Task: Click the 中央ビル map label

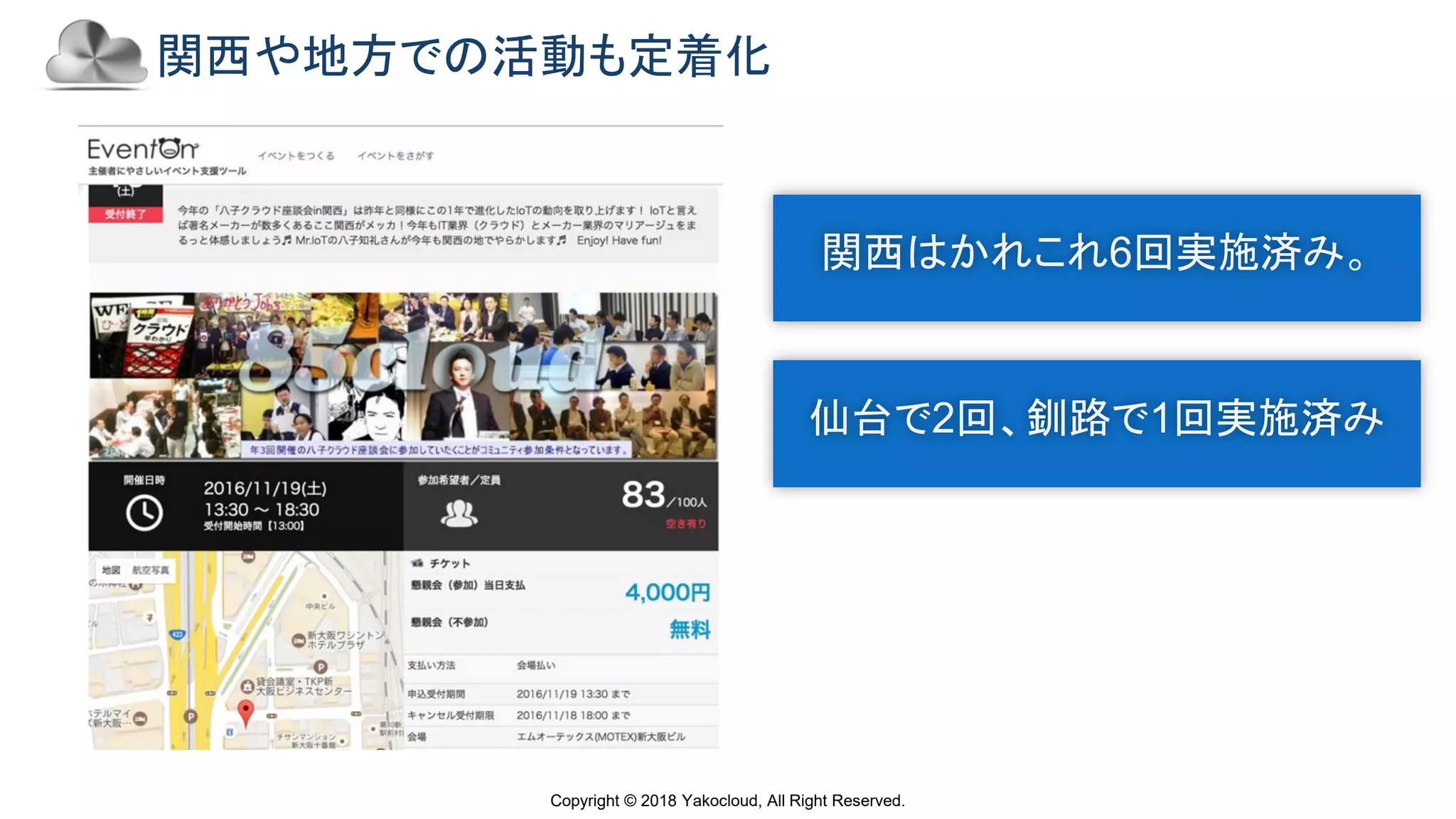Action: 320,606
